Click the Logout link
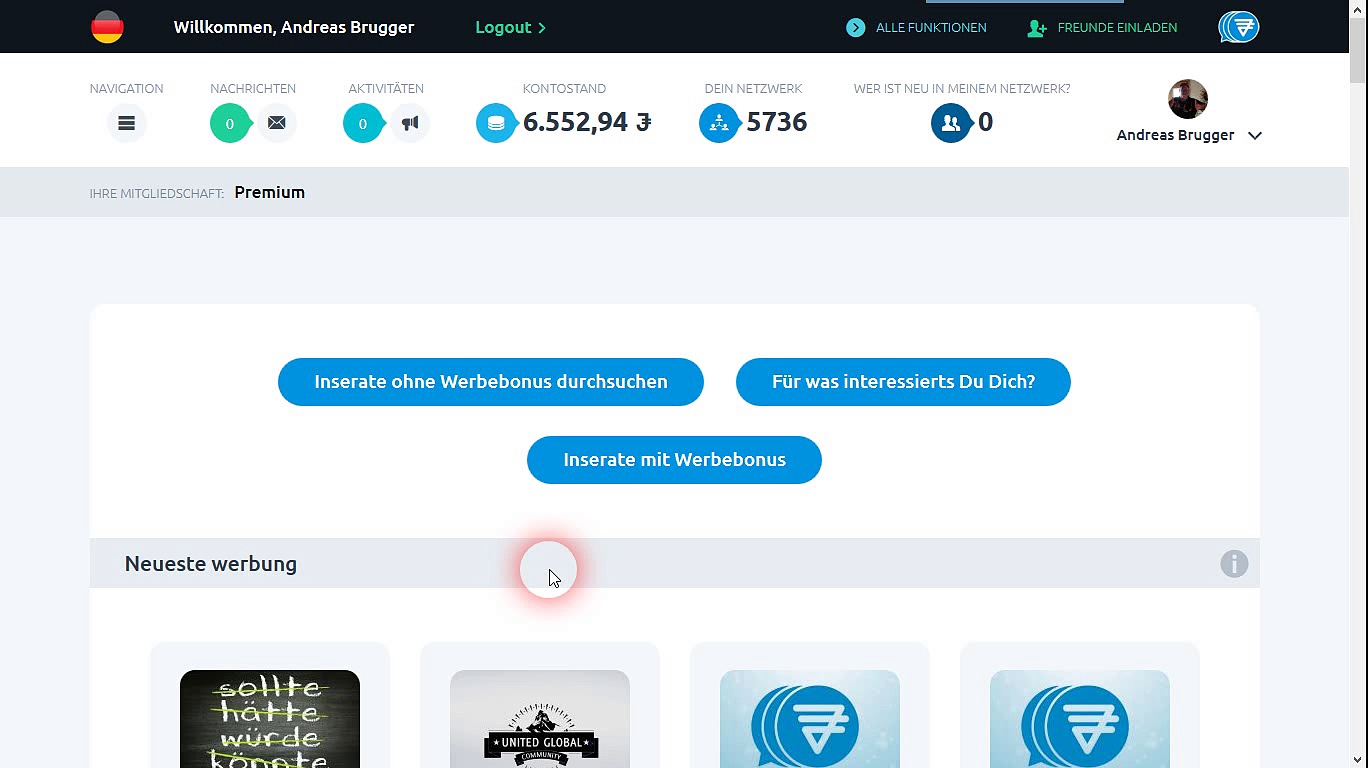This screenshot has height=768, width=1368. [510, 27]
